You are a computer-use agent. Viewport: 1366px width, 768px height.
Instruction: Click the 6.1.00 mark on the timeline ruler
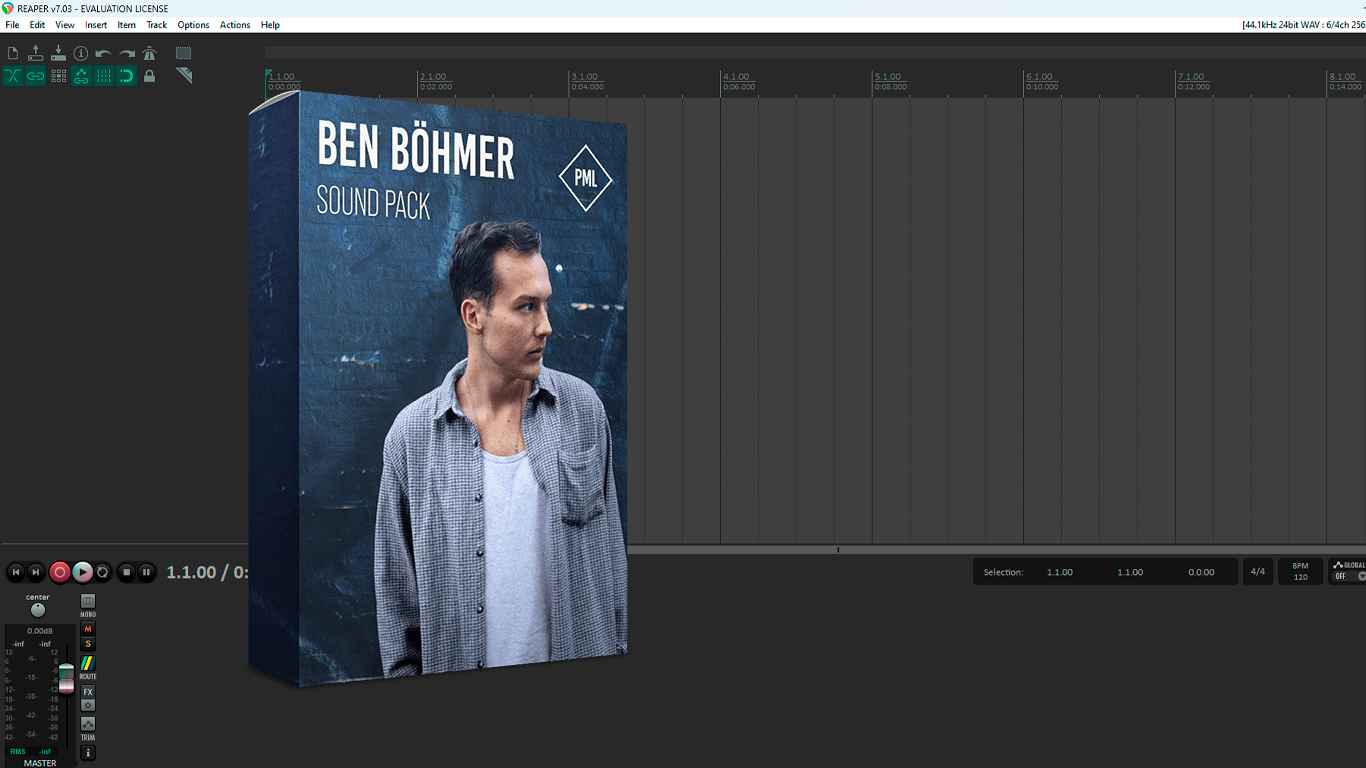pos(1039,77)
